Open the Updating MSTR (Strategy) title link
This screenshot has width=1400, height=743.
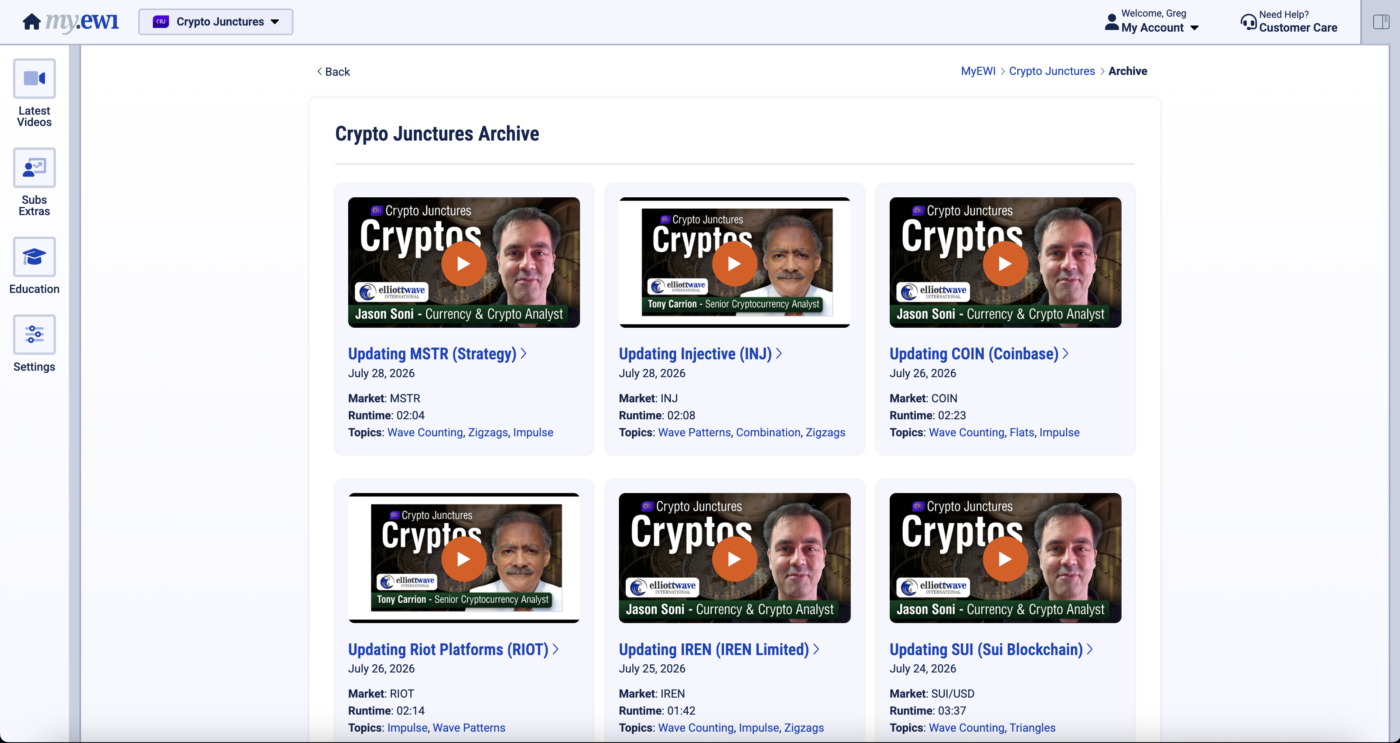coord(437,353)
